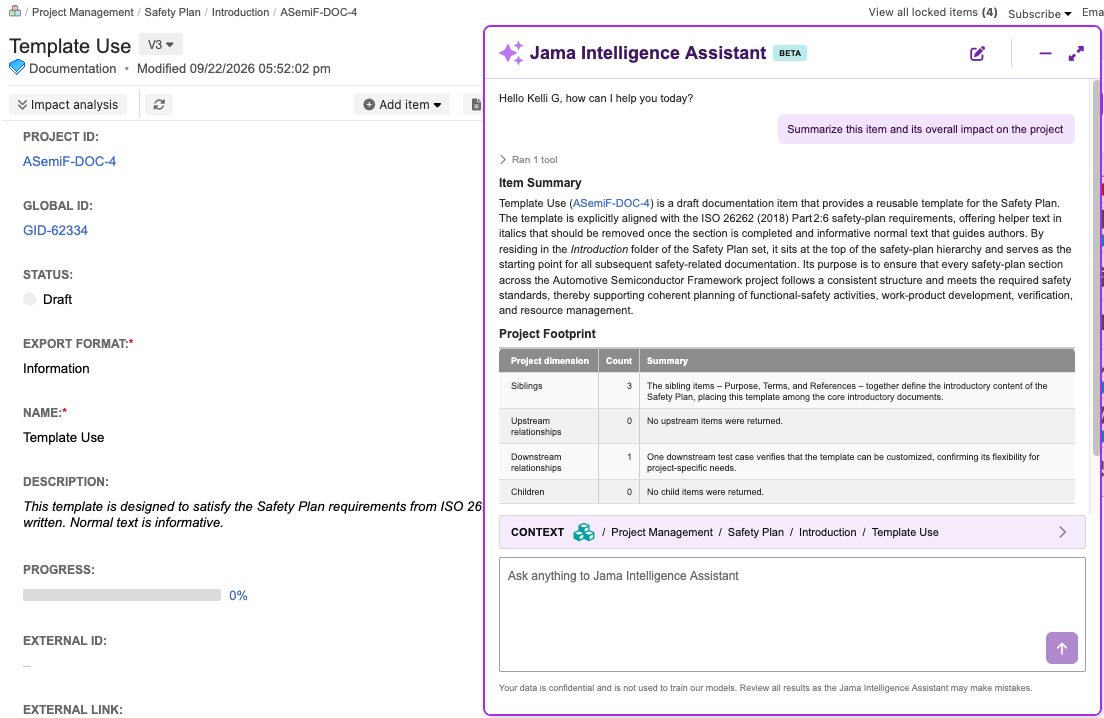Click the Export Format value Information
1104x718 pixels.
pyautogui.click(x=56, y=368)
